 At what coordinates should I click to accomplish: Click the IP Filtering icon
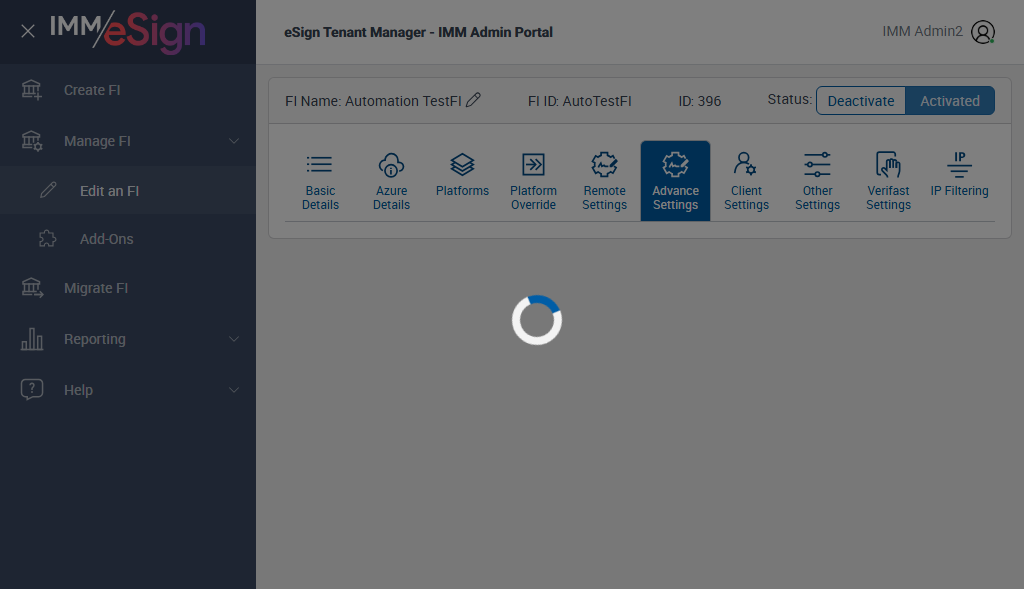coord(959,165)
